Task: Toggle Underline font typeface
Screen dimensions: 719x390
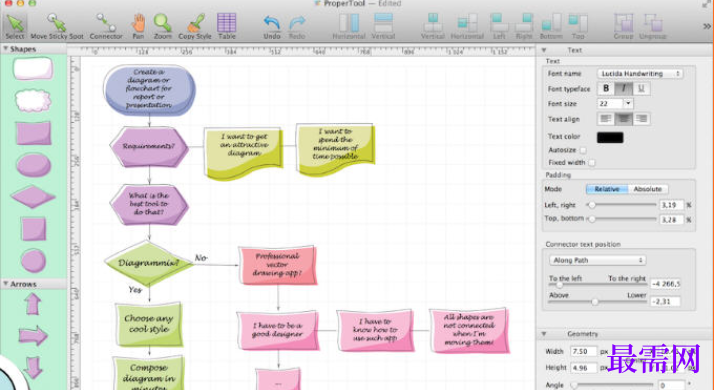Action: [641, 88]
